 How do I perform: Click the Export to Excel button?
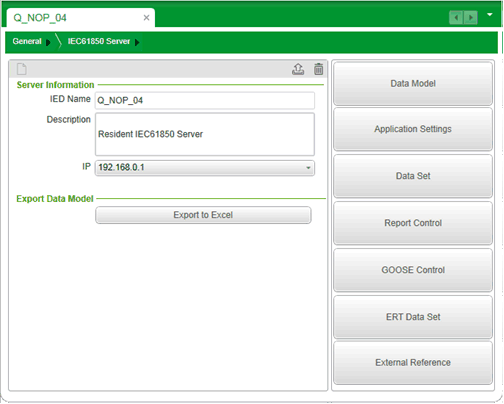pos(203,215)
